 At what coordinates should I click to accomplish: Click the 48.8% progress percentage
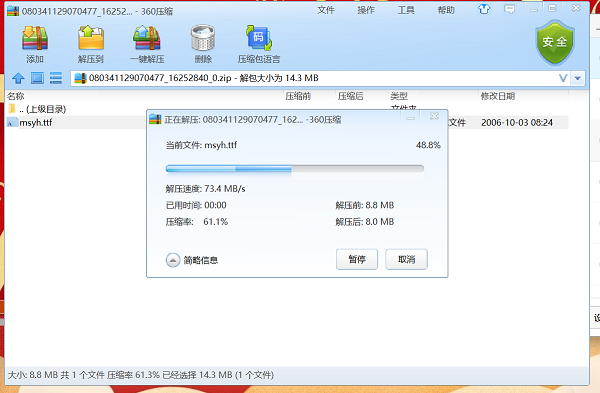pos(428,145)
